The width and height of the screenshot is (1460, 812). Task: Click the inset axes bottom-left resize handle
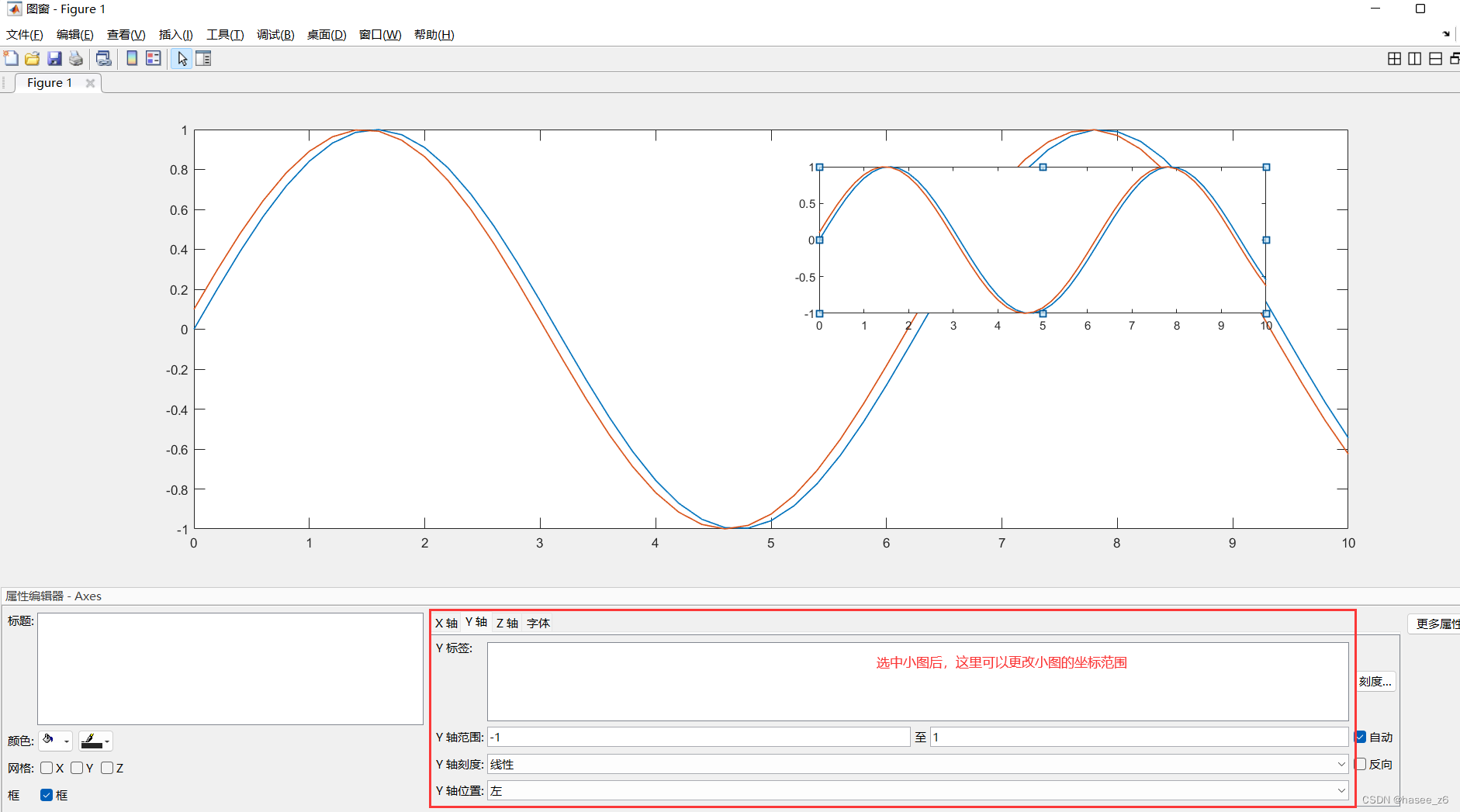[819, 313]
